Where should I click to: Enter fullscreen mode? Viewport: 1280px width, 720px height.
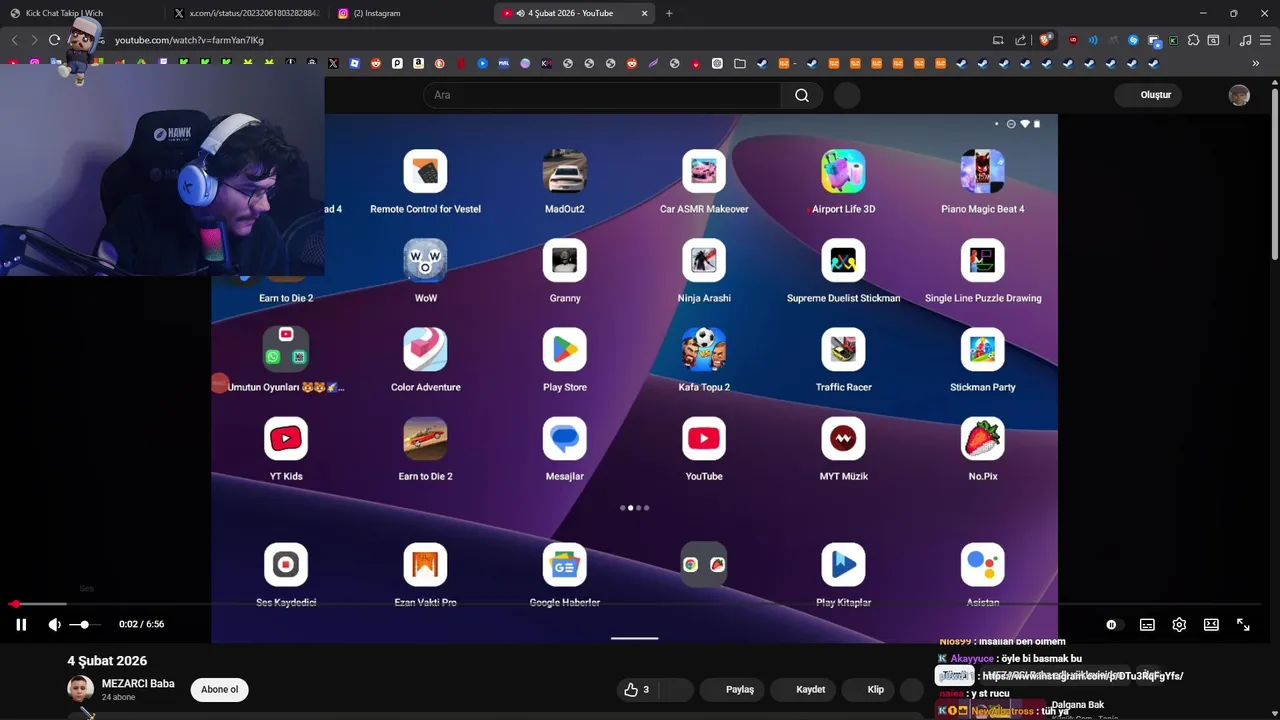[1243, 625]
